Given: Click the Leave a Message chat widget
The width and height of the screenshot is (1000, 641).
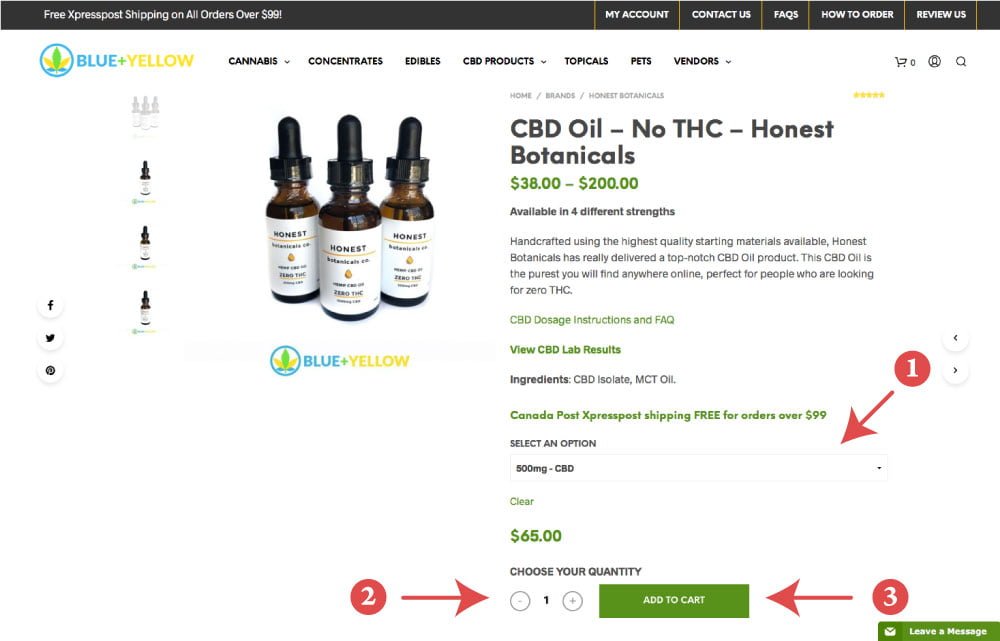Looking at the screenshot, I should pos(939,631).
